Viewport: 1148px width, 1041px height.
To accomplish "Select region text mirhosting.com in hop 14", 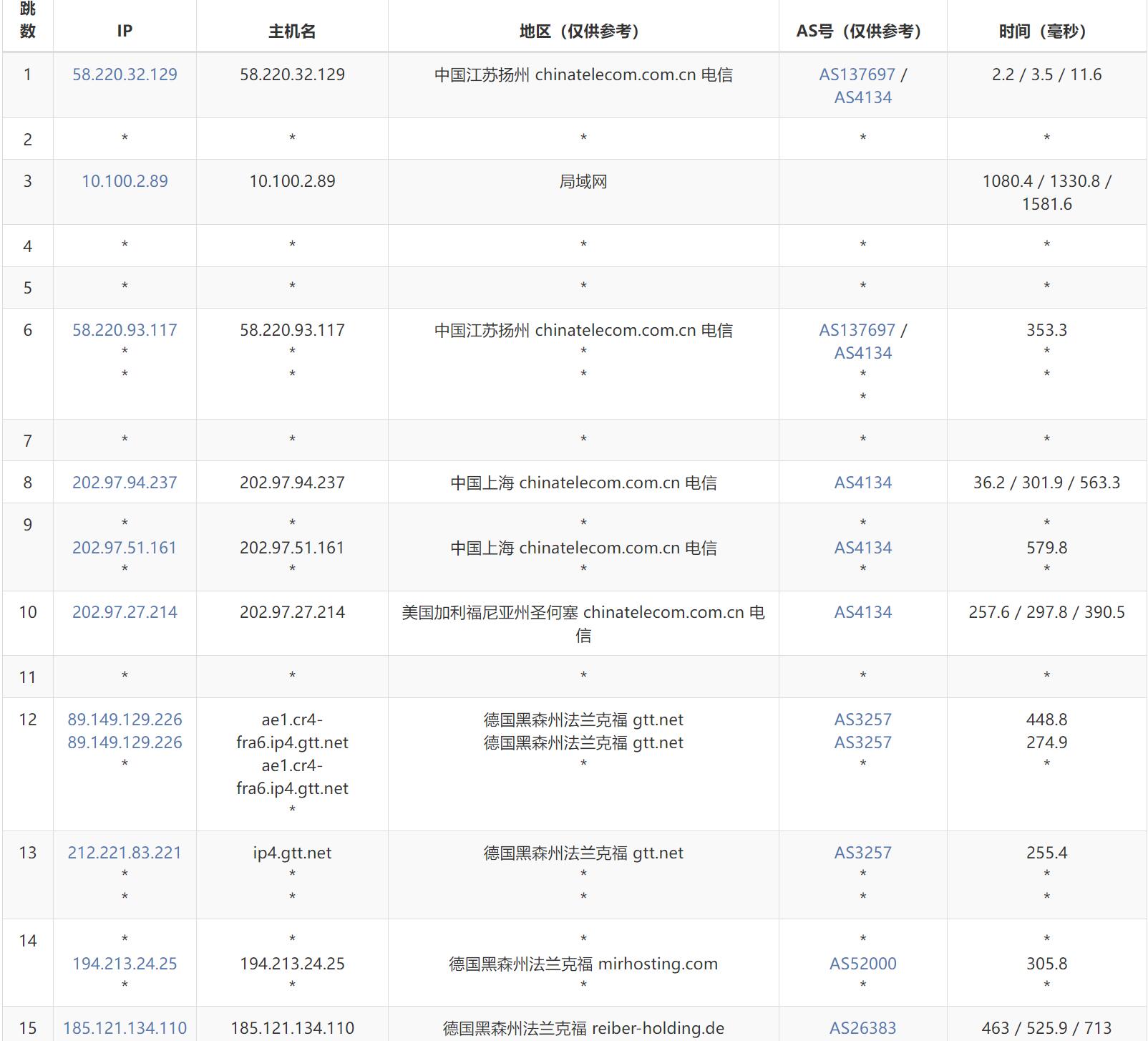I will click(x=658, y=964).
